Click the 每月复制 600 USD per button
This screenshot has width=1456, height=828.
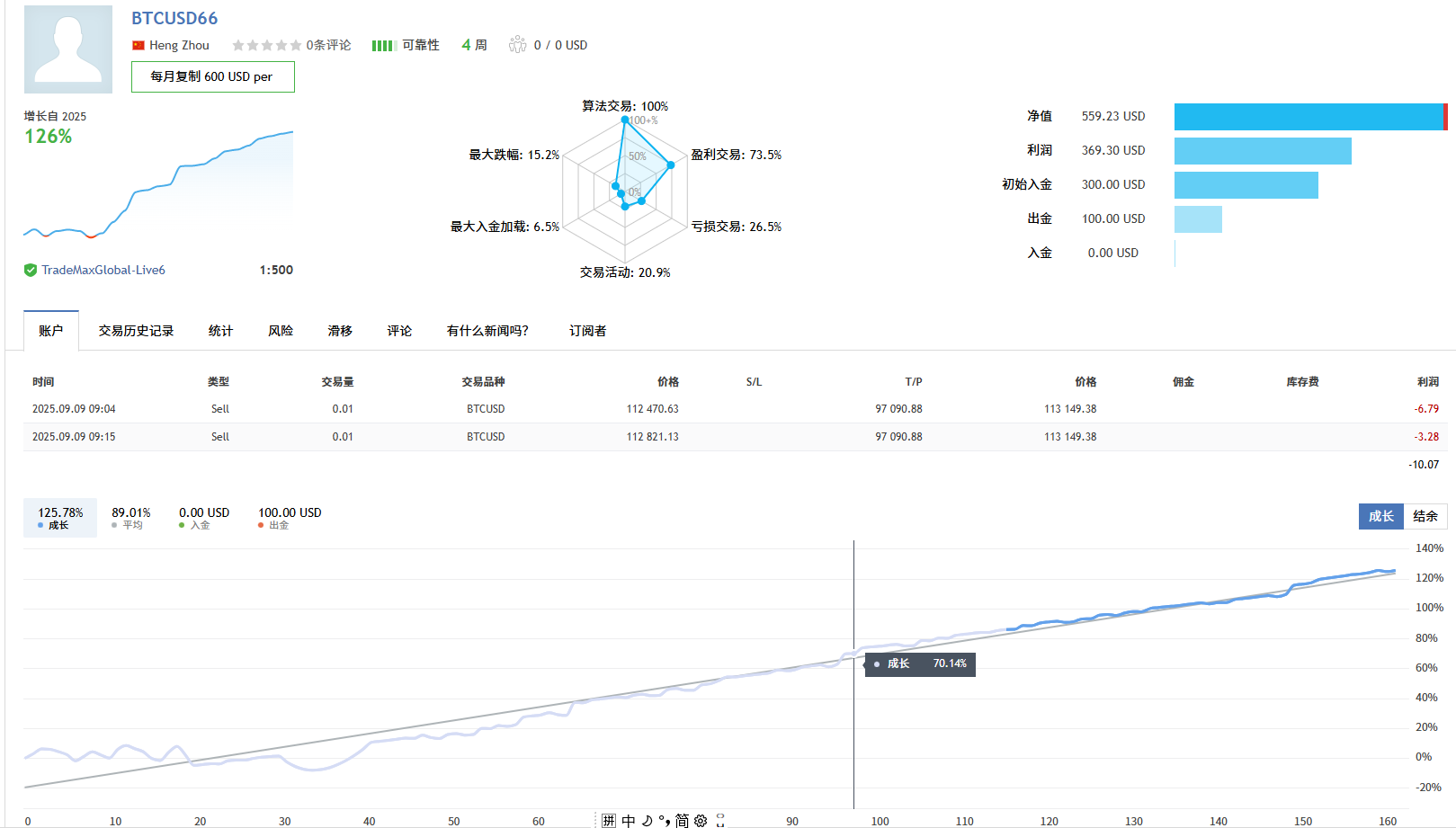212,76
